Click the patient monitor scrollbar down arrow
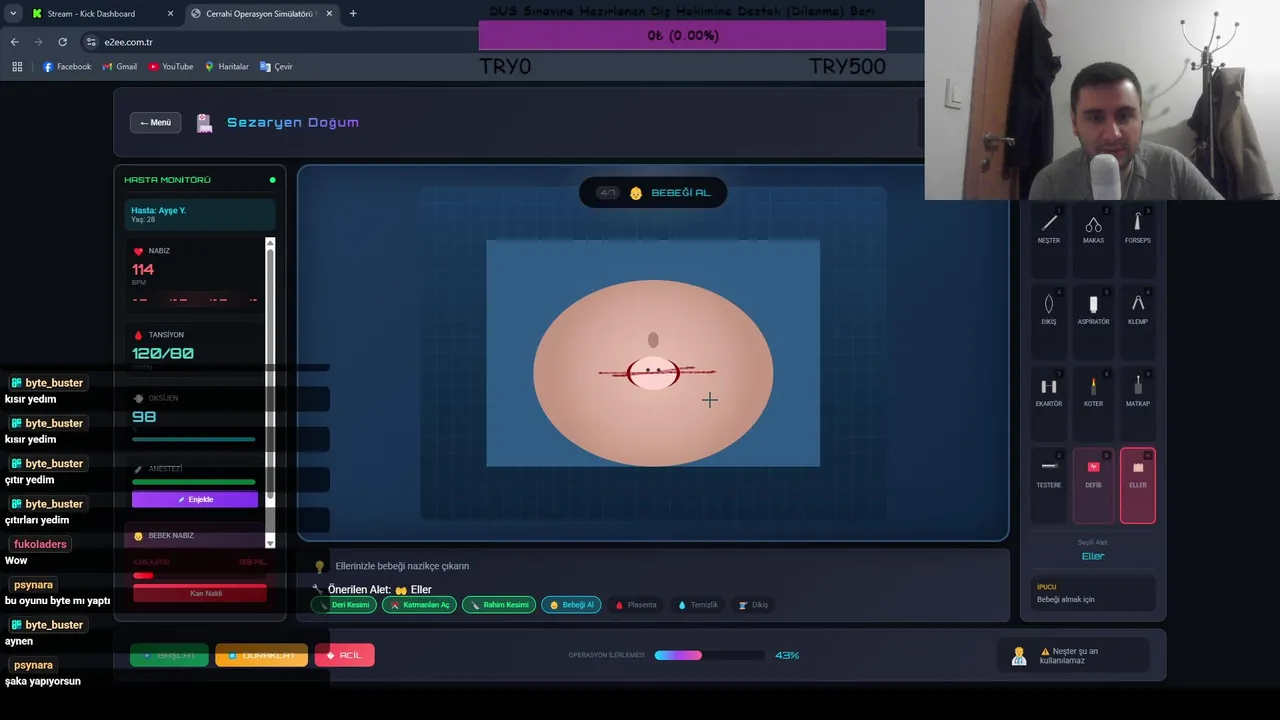This screenshot has height=720, width=1280. tap(270, 542)
